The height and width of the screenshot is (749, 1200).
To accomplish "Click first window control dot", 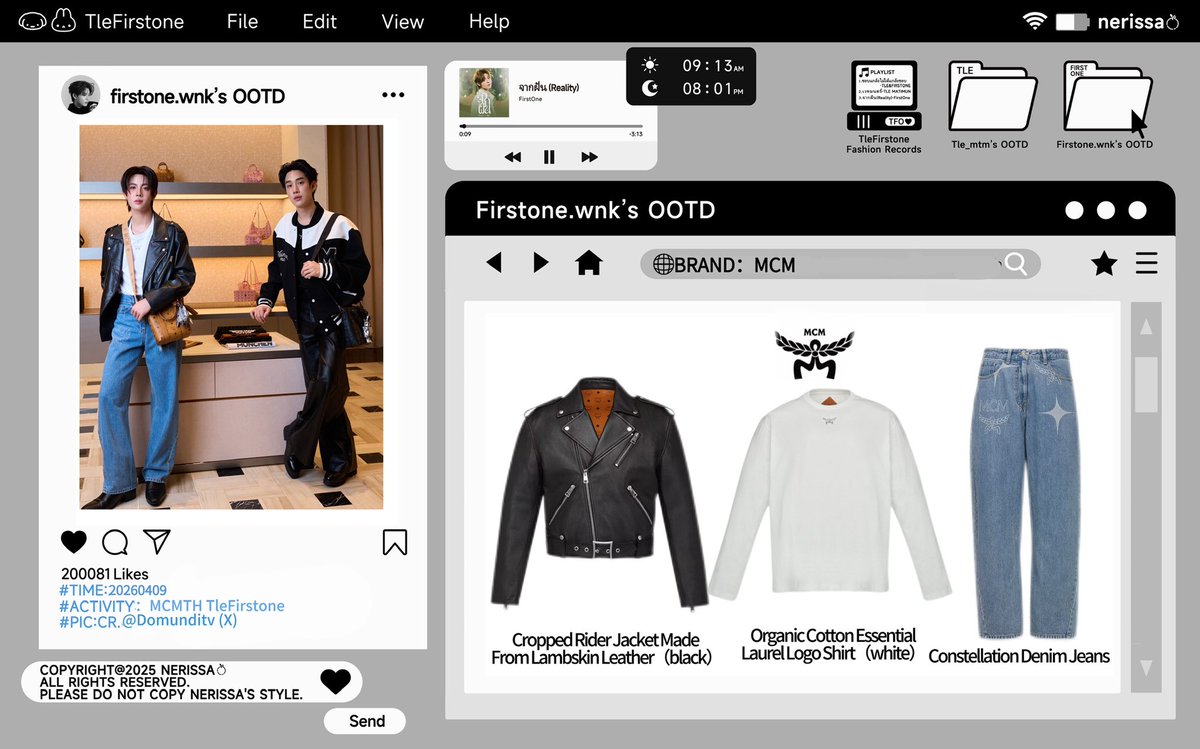I will tap(1074, 210).
